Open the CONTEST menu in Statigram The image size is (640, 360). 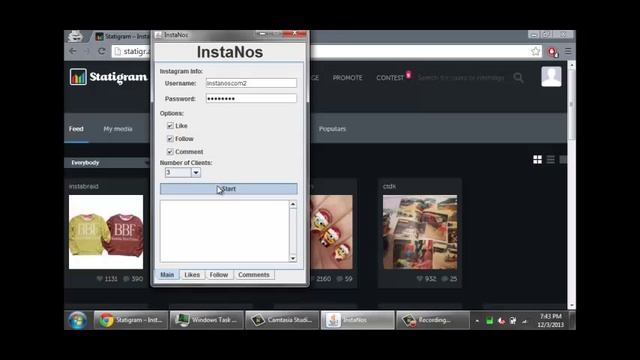tap(390, 78)
